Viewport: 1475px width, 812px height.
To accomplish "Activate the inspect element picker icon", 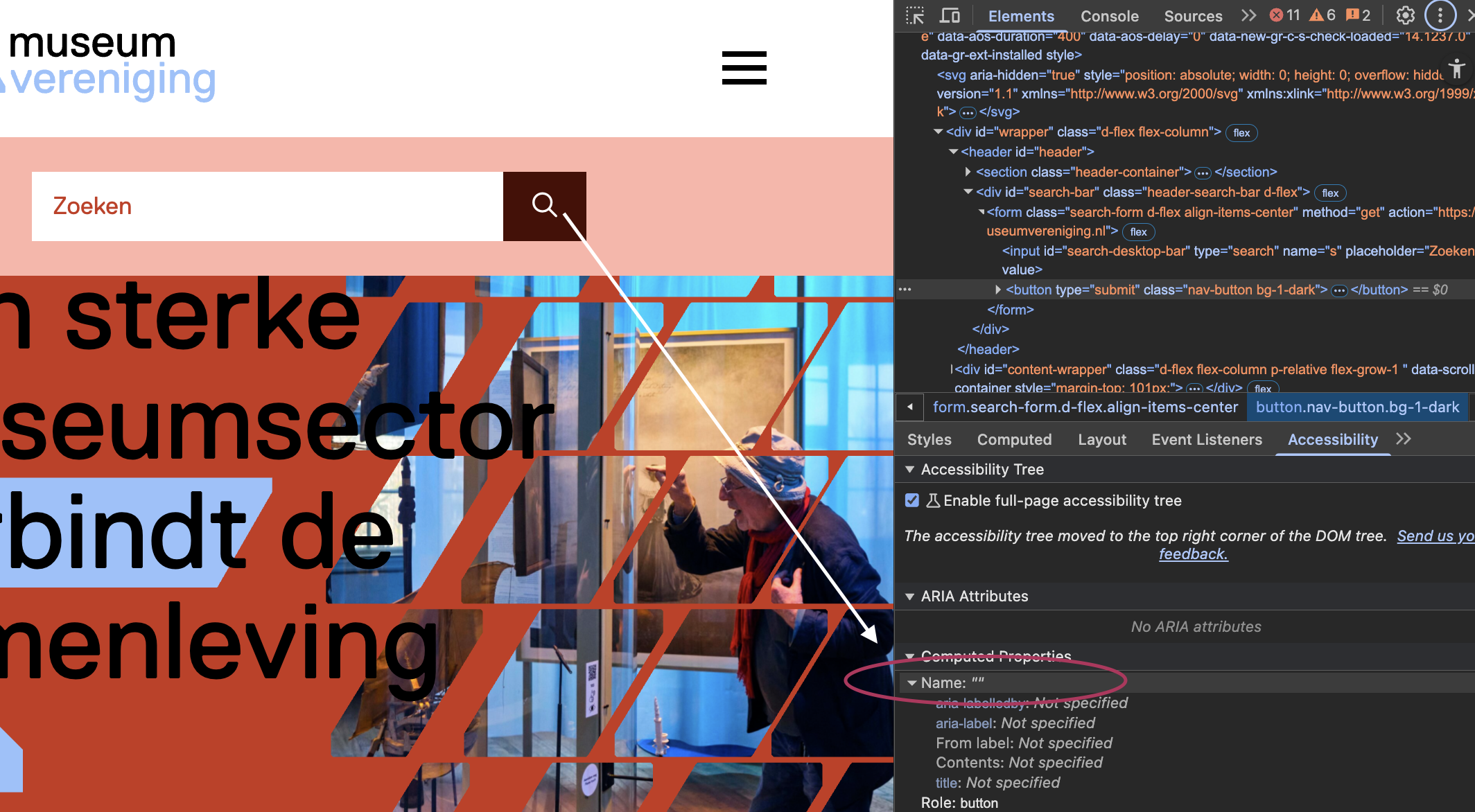I will (x=915, y=15).
